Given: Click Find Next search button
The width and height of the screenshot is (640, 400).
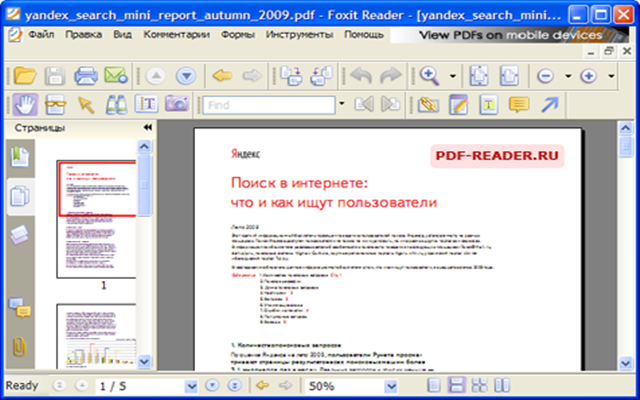Looking at the screenshot, I should 391,104.
